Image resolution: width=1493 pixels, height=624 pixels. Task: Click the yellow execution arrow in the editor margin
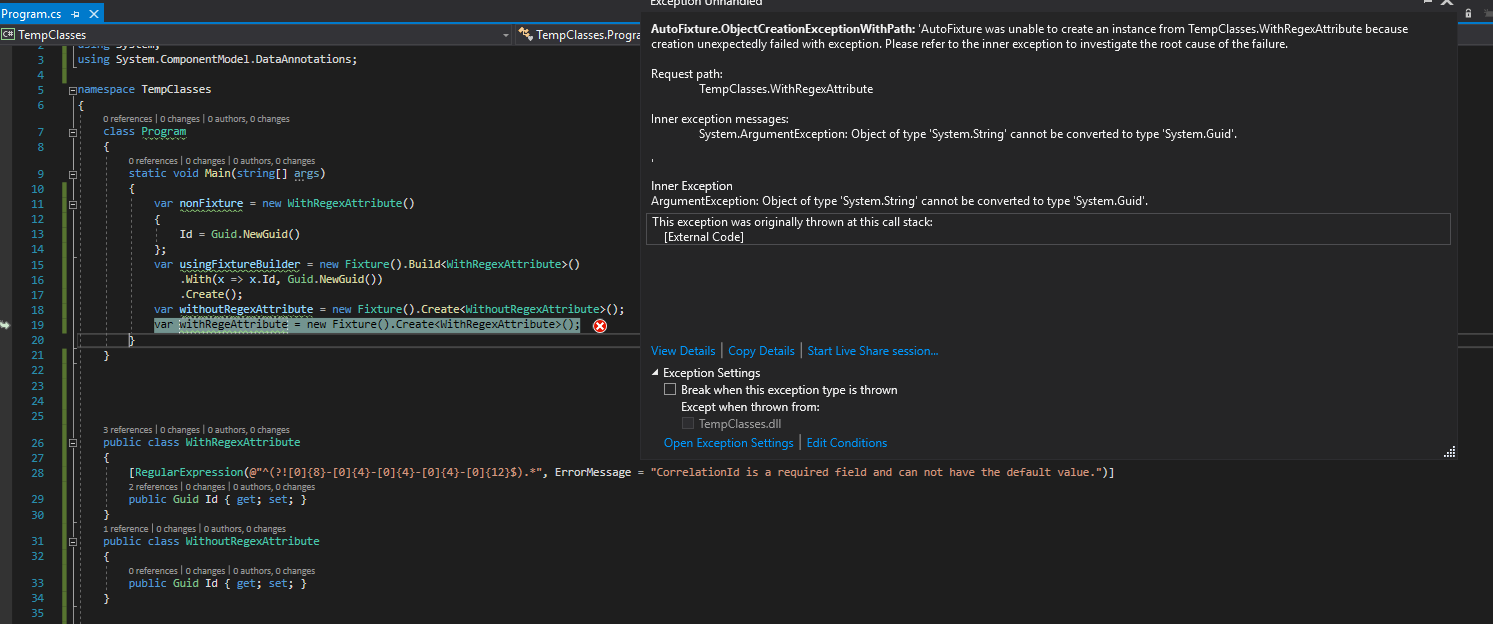[x=7, y=324]
